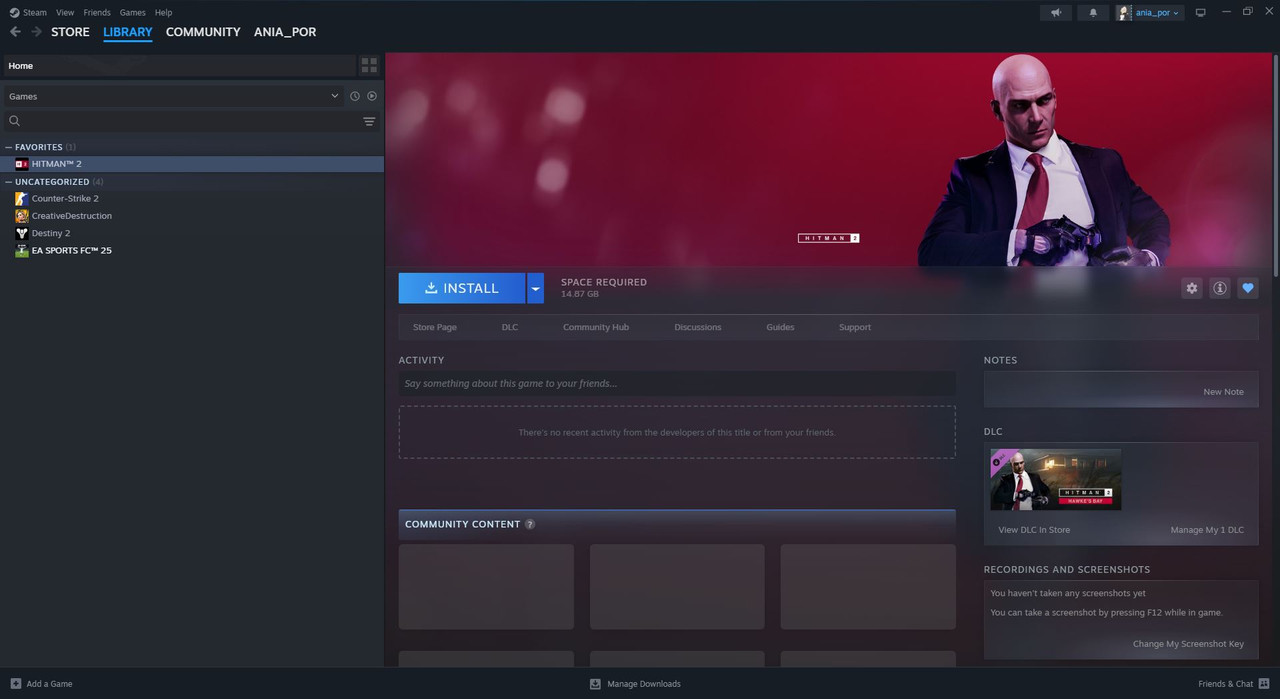Select HITMAN 2 in Favorites list
The image size is (1280, 699).
click(x=192, y=164)
